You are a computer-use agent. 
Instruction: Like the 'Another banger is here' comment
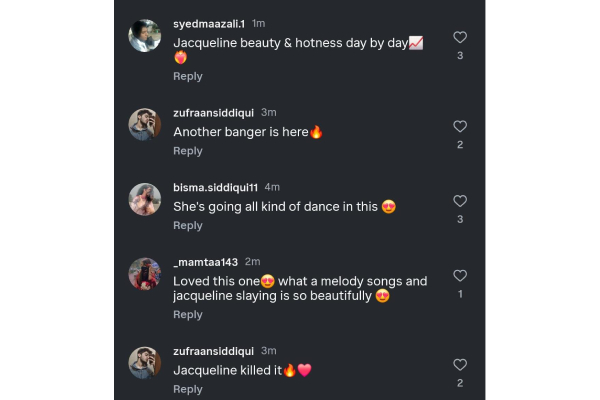(x=460, y=127)
